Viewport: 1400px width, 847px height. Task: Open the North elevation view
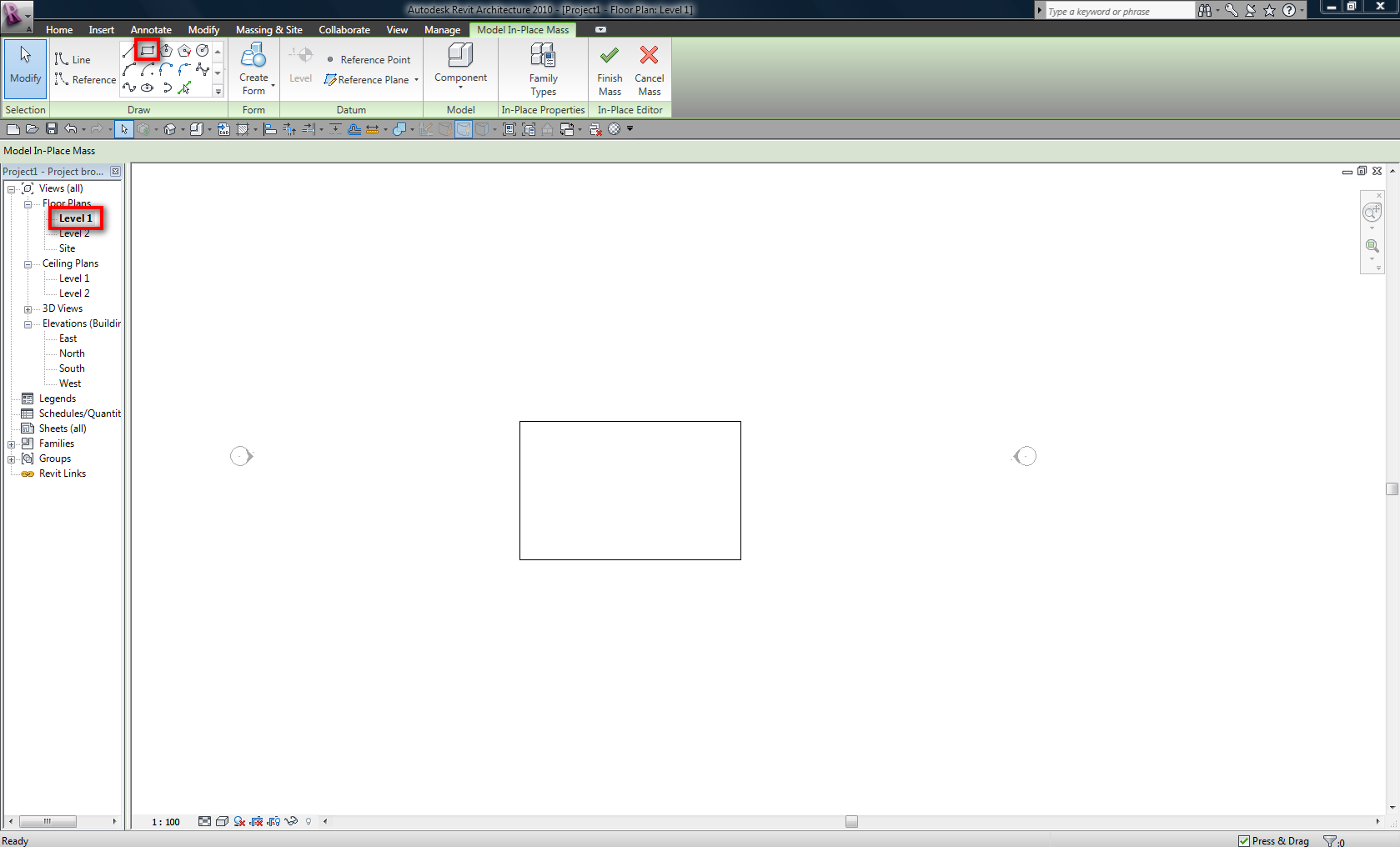[72, 353]
